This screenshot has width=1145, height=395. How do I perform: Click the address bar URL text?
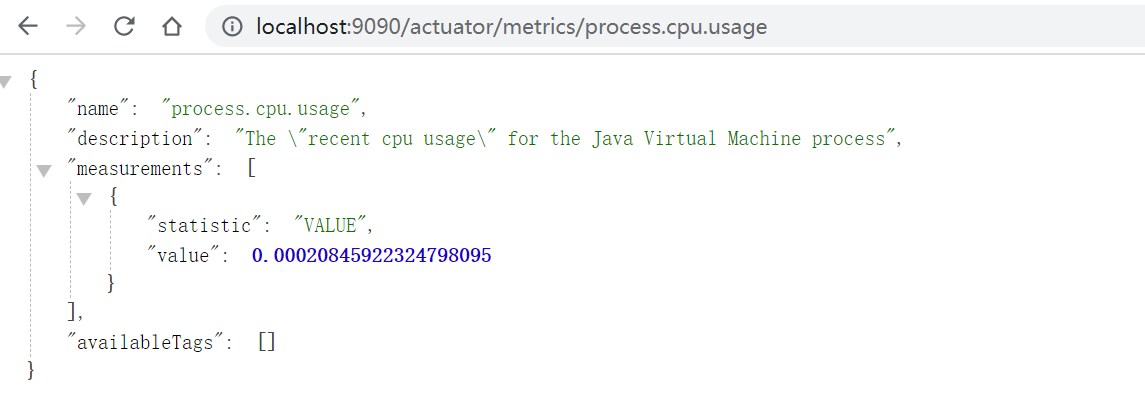[x=511, y=27]
